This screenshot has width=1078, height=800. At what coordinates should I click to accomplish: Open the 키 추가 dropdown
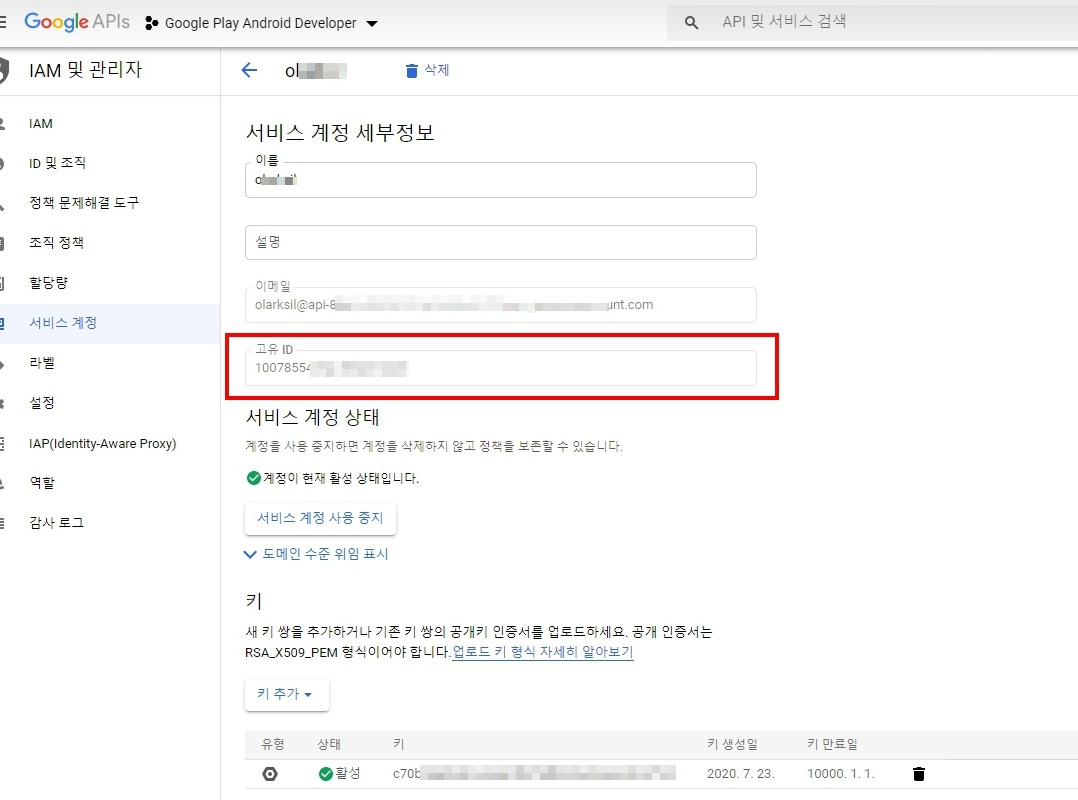tap(286, 694)
